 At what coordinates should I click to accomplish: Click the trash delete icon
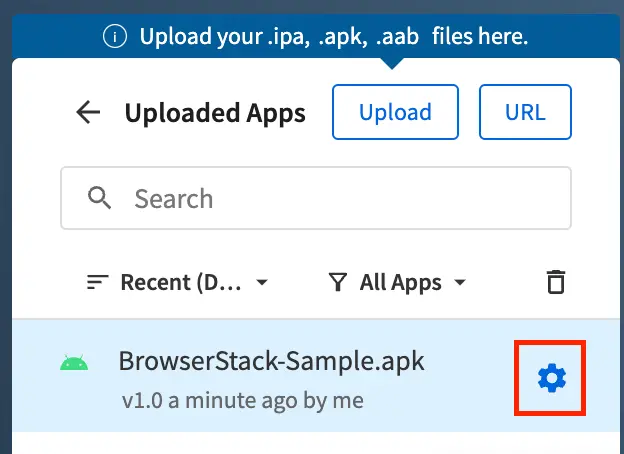555,282
